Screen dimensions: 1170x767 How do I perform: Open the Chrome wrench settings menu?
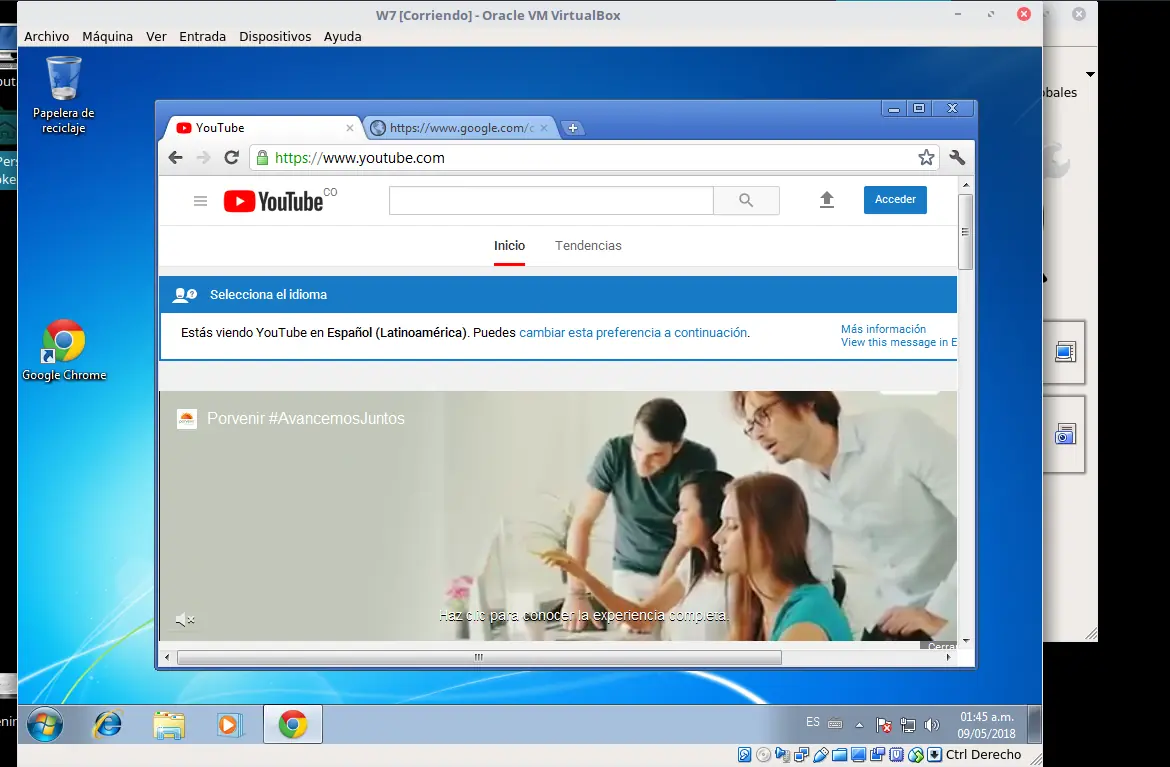coord(957,157)
